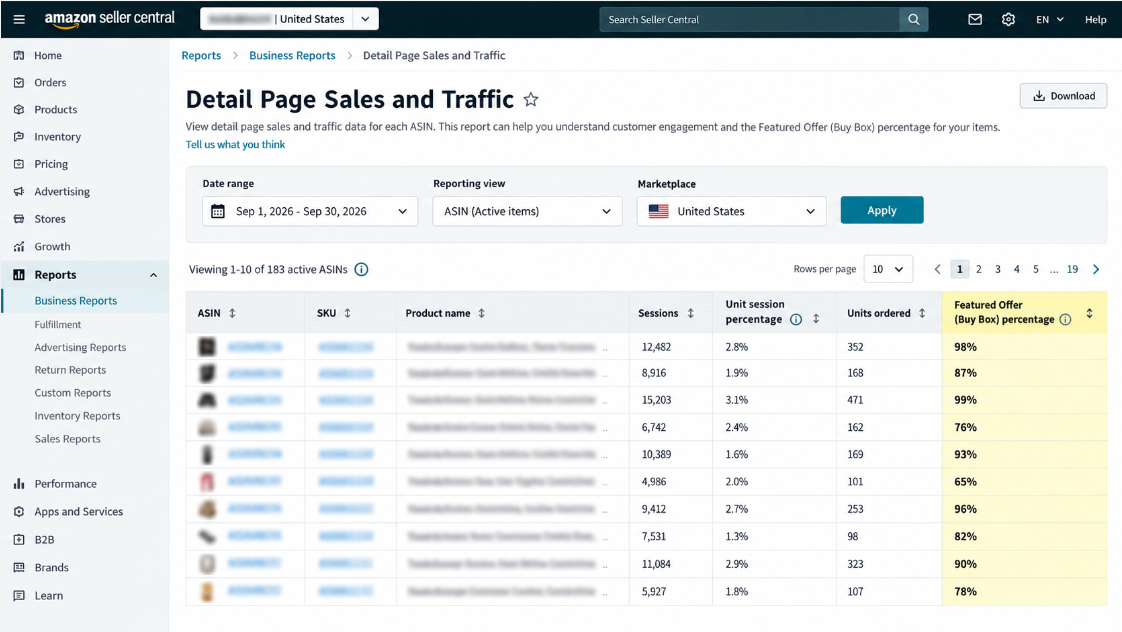Sort table by Product name
The width and height of the screenshot is (1122, 632).
click(482, 313)
